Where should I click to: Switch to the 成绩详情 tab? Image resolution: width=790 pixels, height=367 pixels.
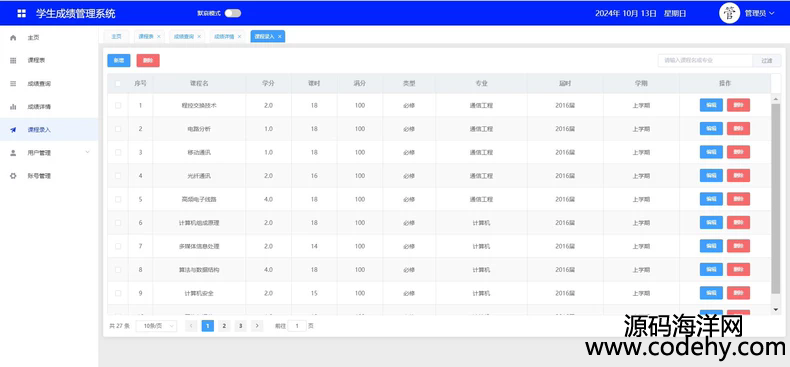tap(225, 36)
